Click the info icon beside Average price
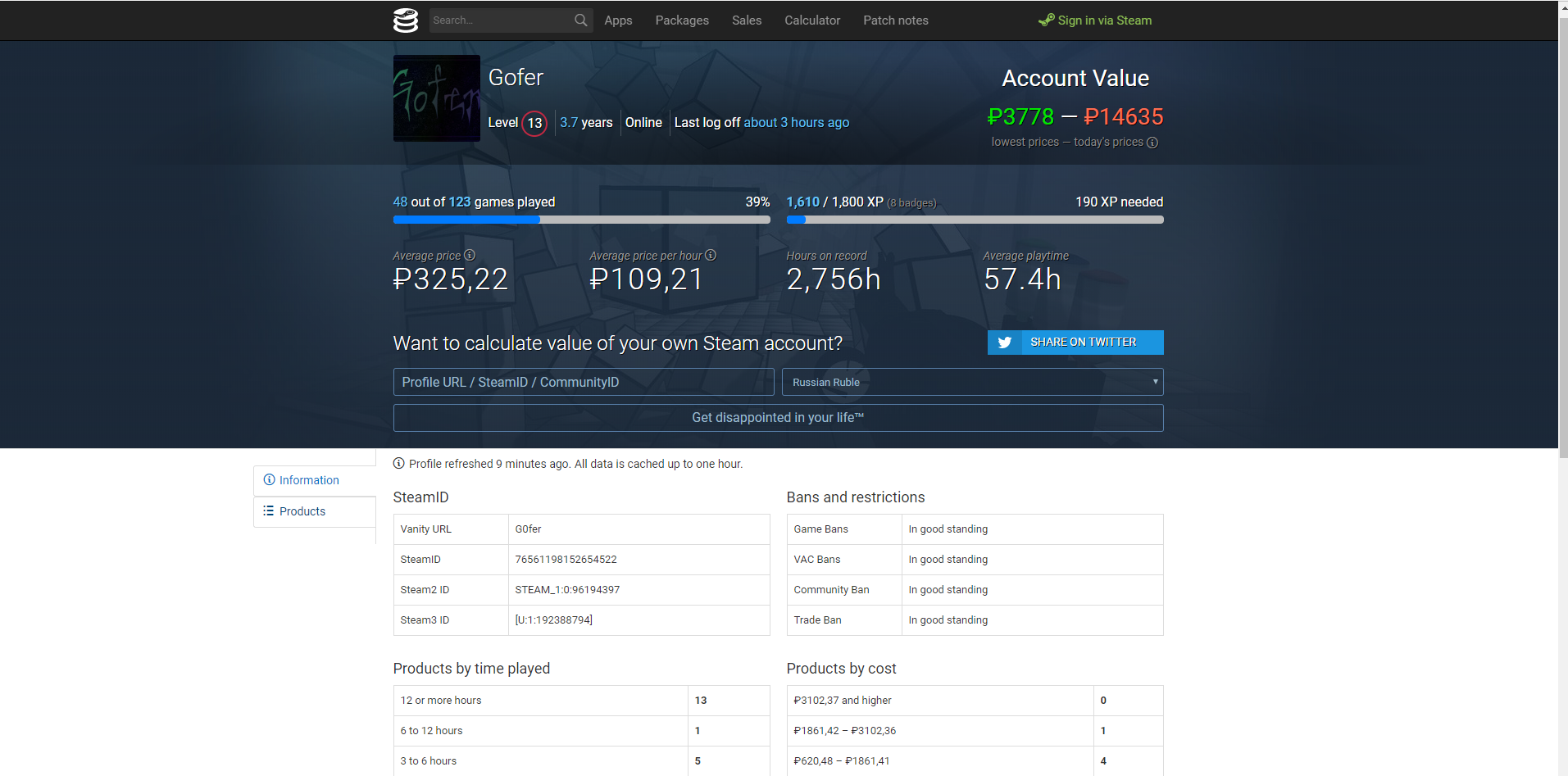The width and height of the screenshot is (1568, 776). (470, 256)
